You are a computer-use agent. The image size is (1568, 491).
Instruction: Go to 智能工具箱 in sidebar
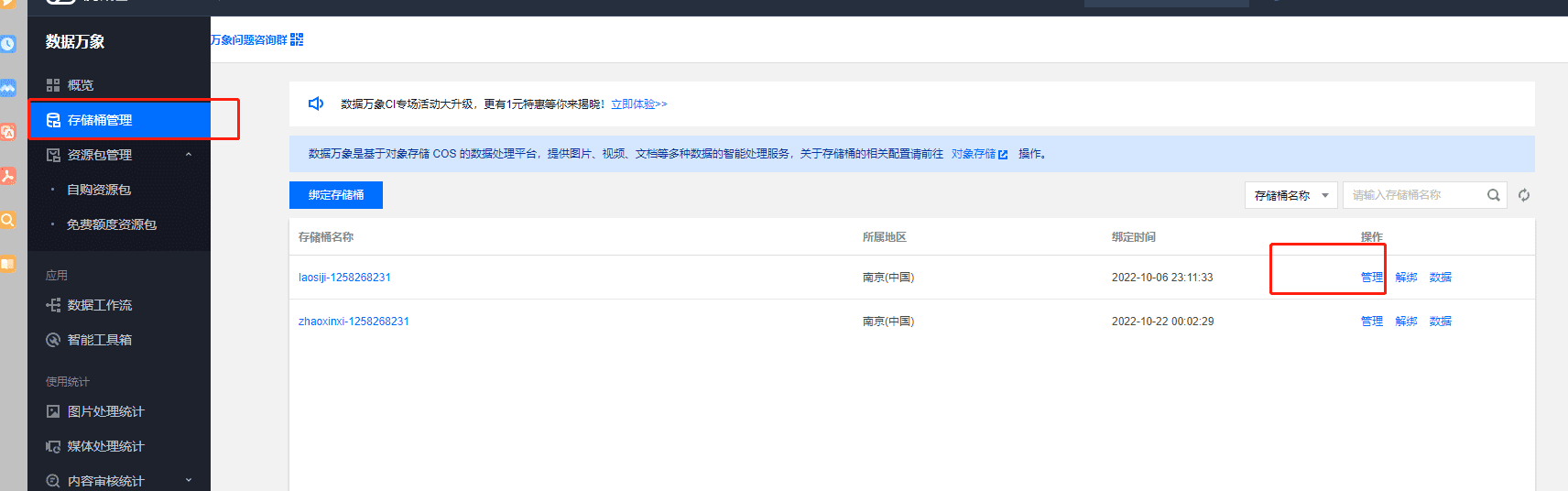(x=99, y=340)
